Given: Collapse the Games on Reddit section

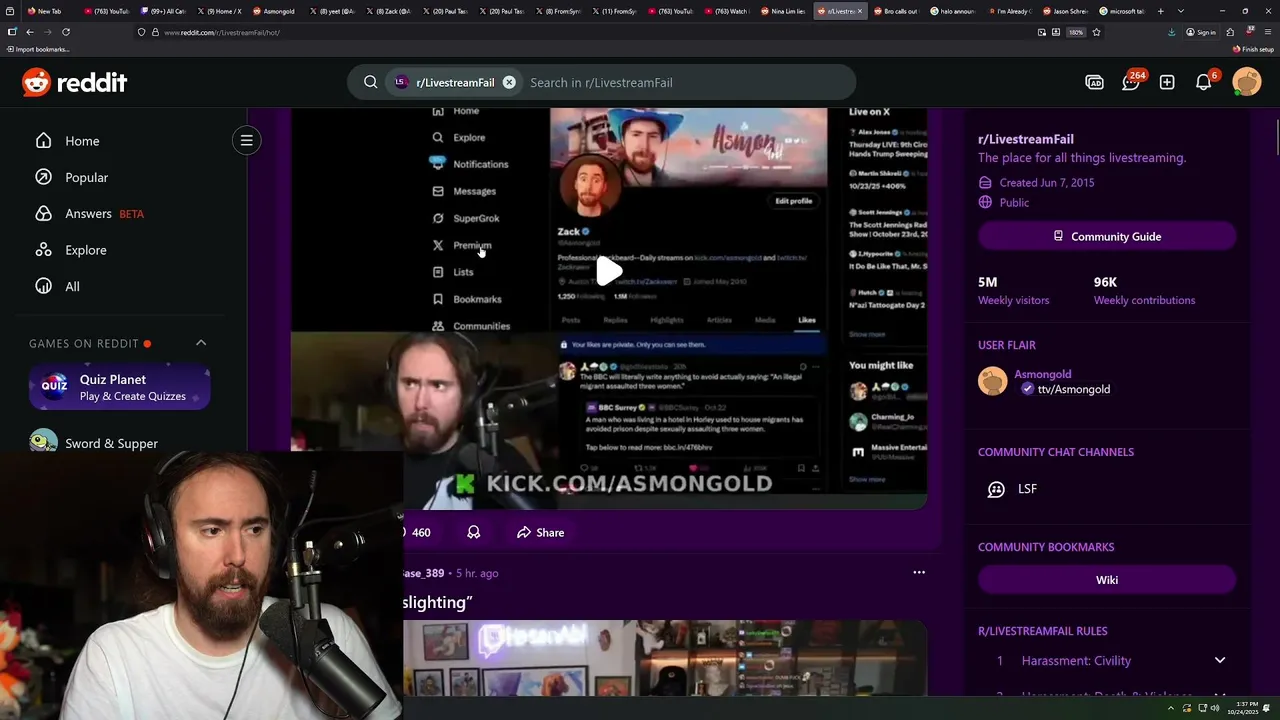Looking at the screenshot, I should pyautogui.click(x=201, y=343).
